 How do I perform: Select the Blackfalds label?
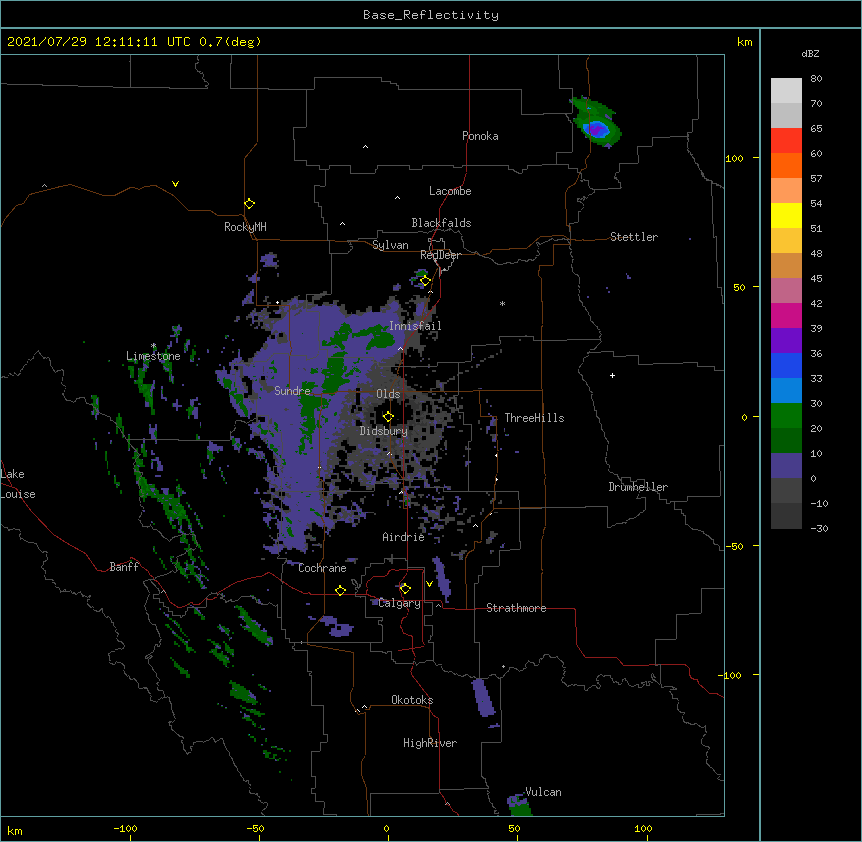point(441,223)
